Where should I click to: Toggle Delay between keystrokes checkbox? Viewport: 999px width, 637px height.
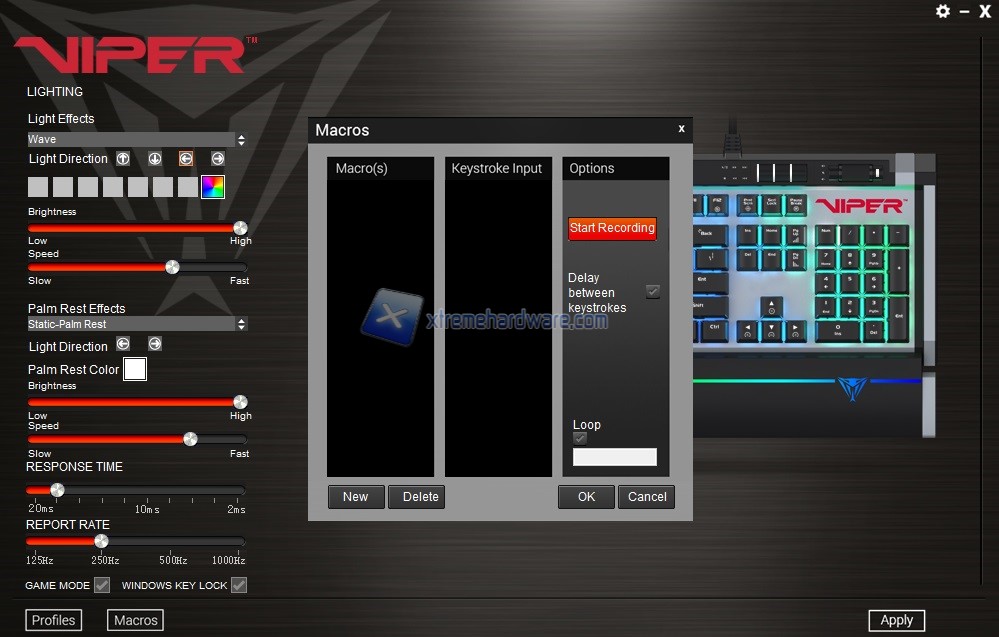pyautogui.click(x=653, y=291)
